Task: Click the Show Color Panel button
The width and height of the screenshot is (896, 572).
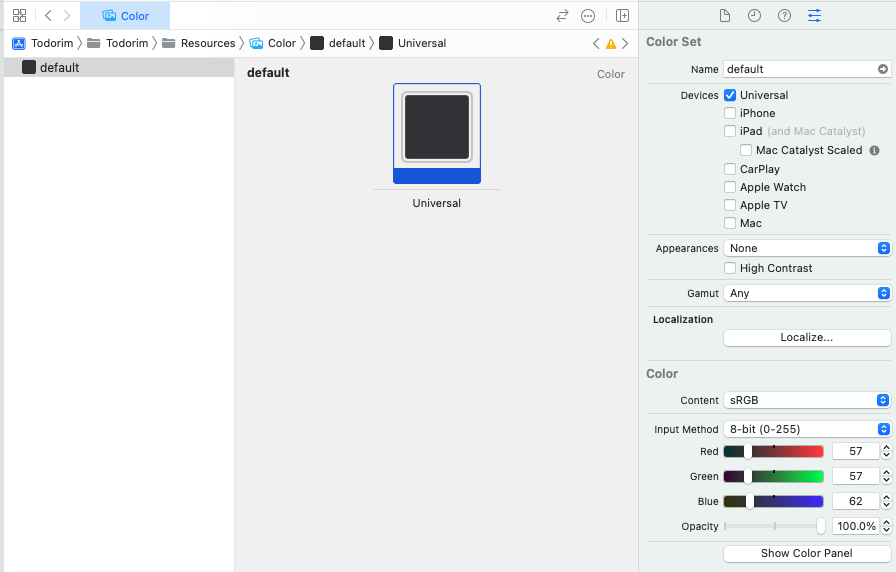Action: coord(807,553)
